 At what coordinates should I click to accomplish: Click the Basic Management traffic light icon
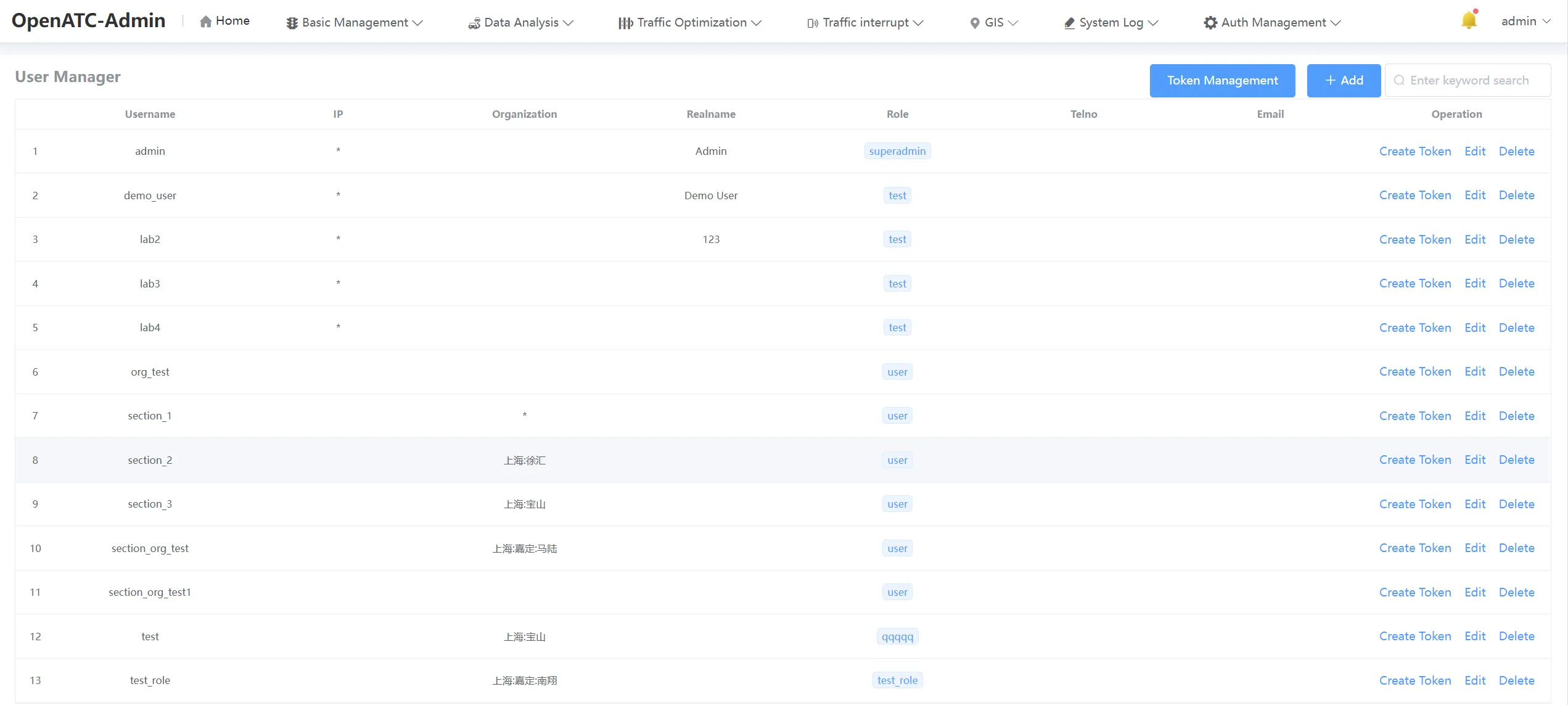point(292,23)
